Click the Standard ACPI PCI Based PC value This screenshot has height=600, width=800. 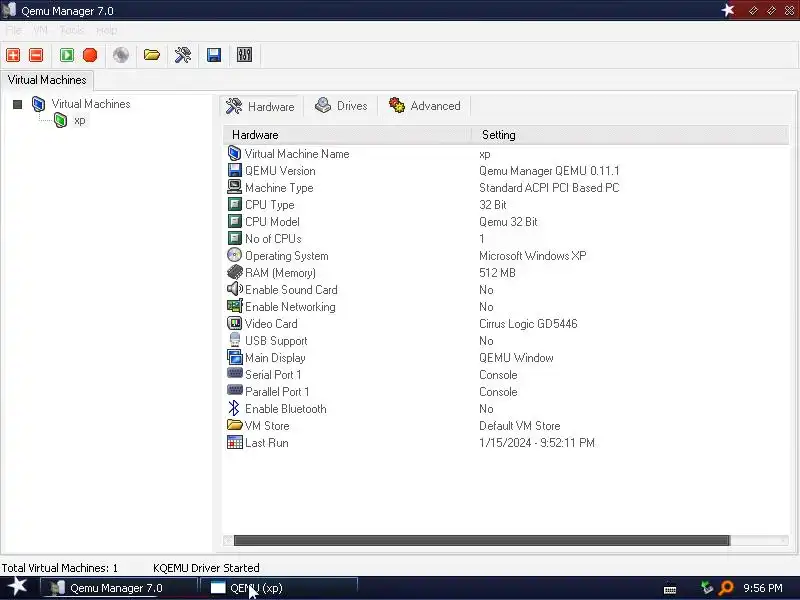(549, 187)
